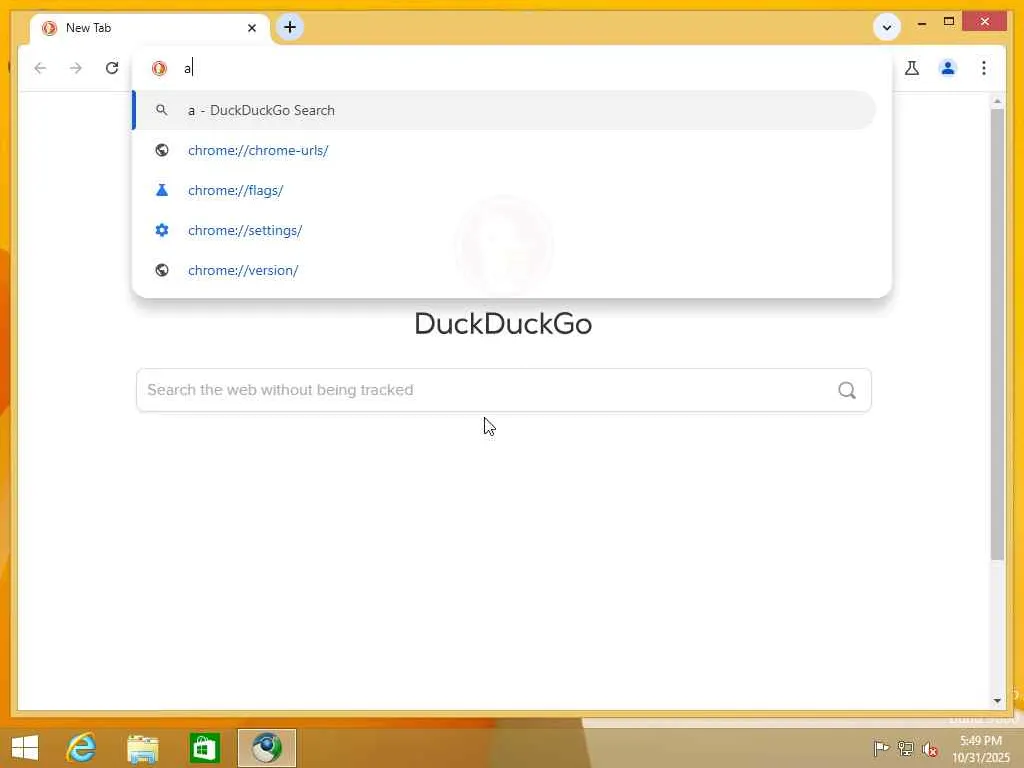Open Chrome Labs flask icon in toolbar

pos(912,68)
